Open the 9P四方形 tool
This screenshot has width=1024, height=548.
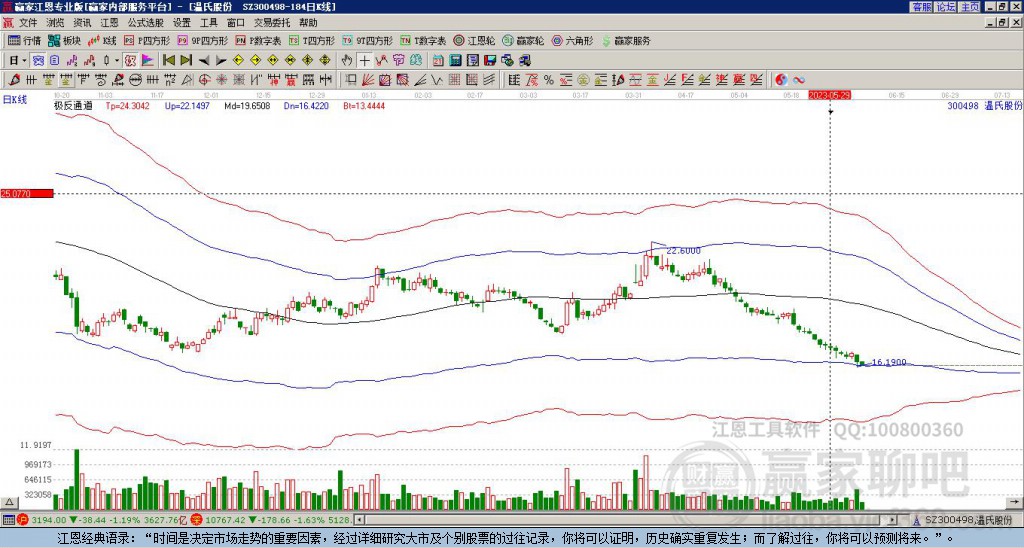pyautogui.click(x=202, y=40)
